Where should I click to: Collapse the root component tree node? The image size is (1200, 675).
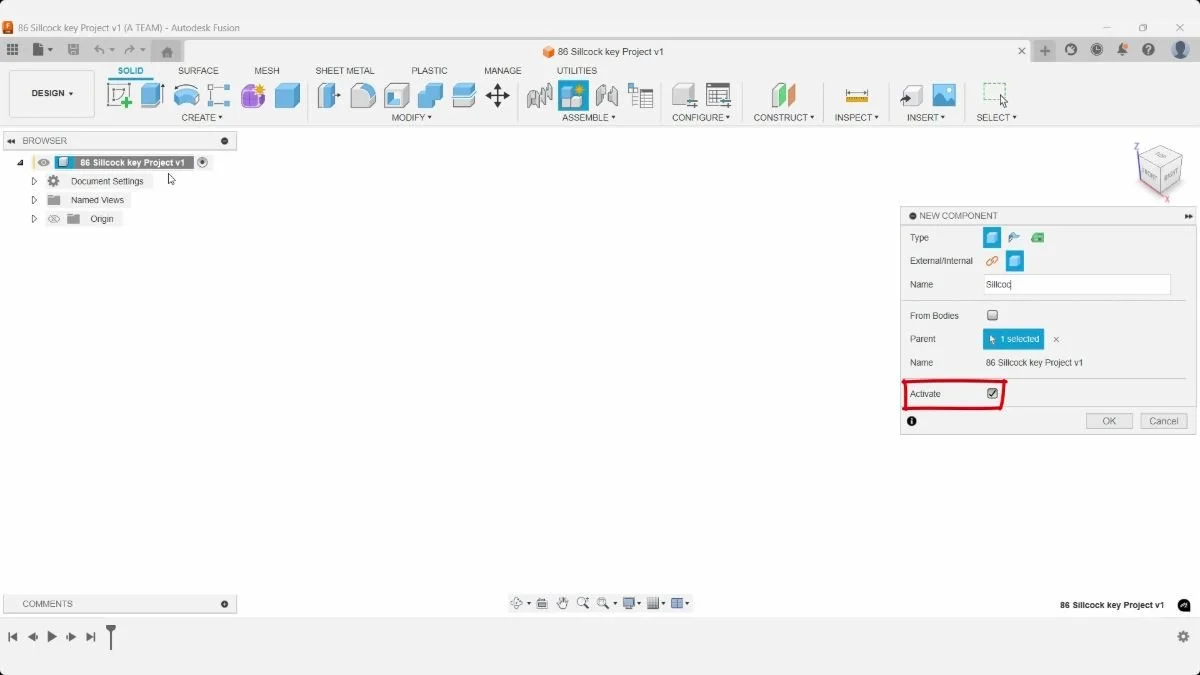(x=20, y=162)
